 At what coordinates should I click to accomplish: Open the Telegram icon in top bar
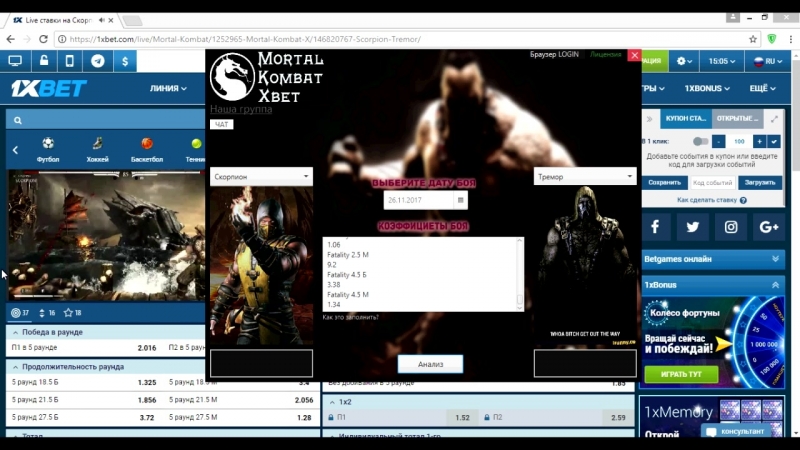97,61
